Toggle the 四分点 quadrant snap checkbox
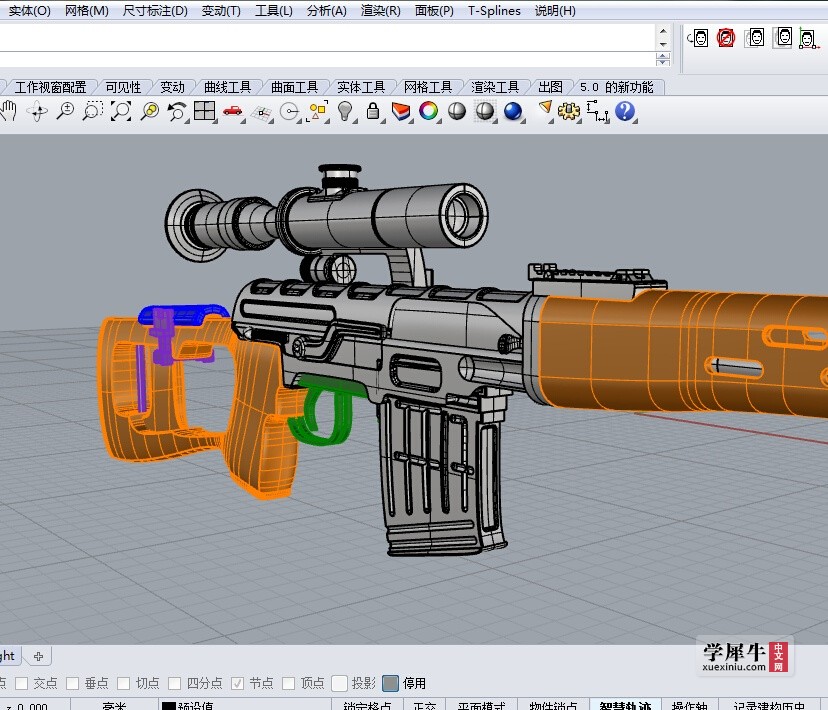The image size is (828, 710). pyautogui.click(x=174, y=684)
